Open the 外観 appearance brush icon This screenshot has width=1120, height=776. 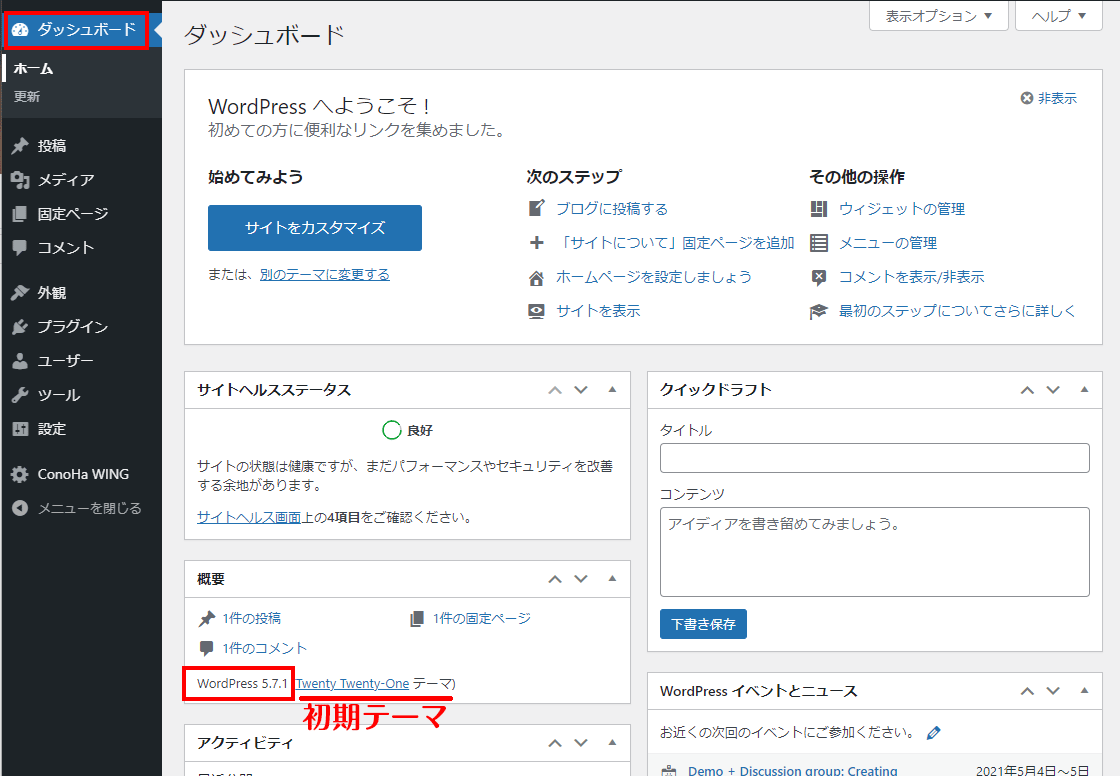(20, 293)
